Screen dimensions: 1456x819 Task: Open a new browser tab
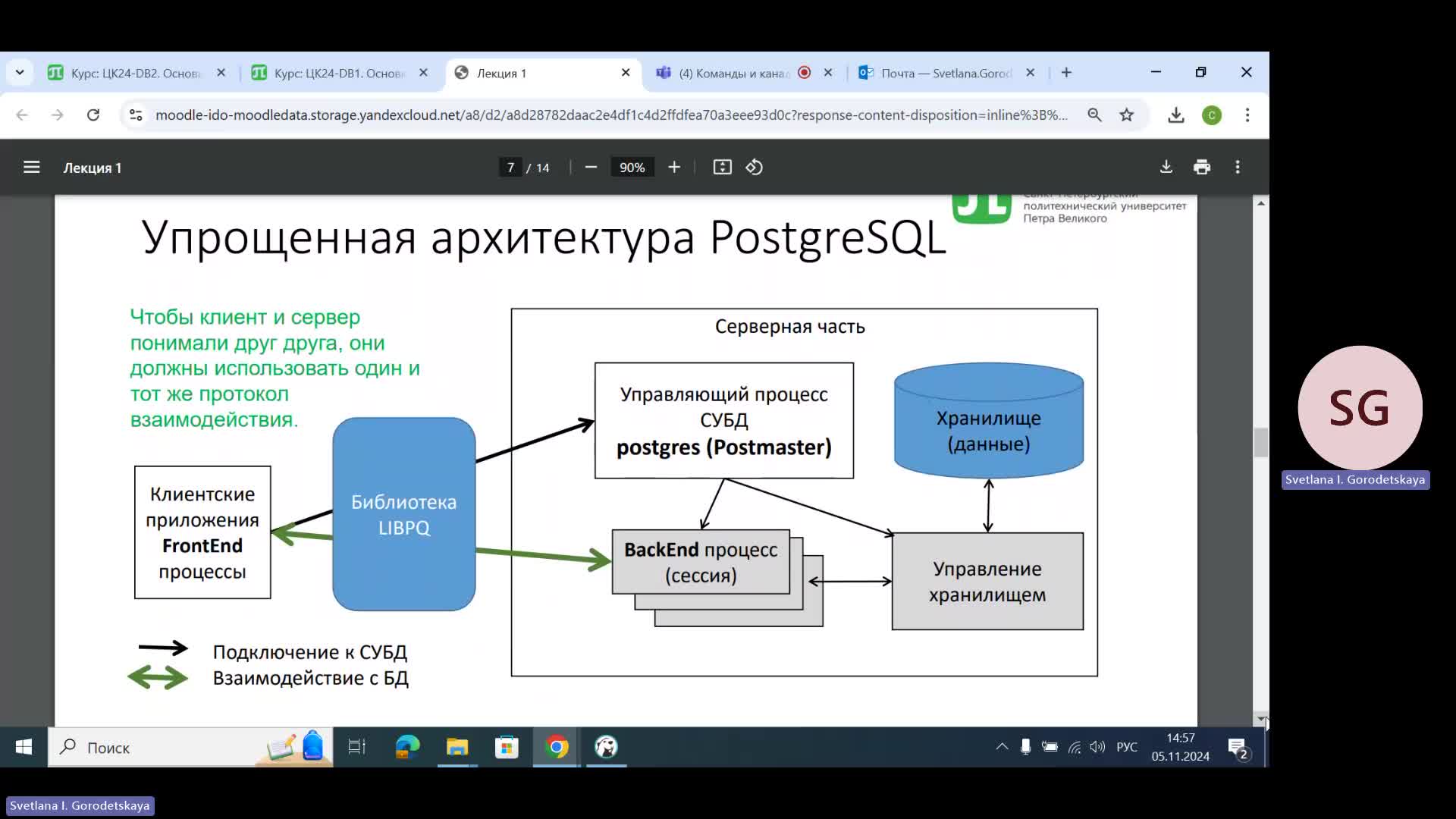tap(1066, 73)
